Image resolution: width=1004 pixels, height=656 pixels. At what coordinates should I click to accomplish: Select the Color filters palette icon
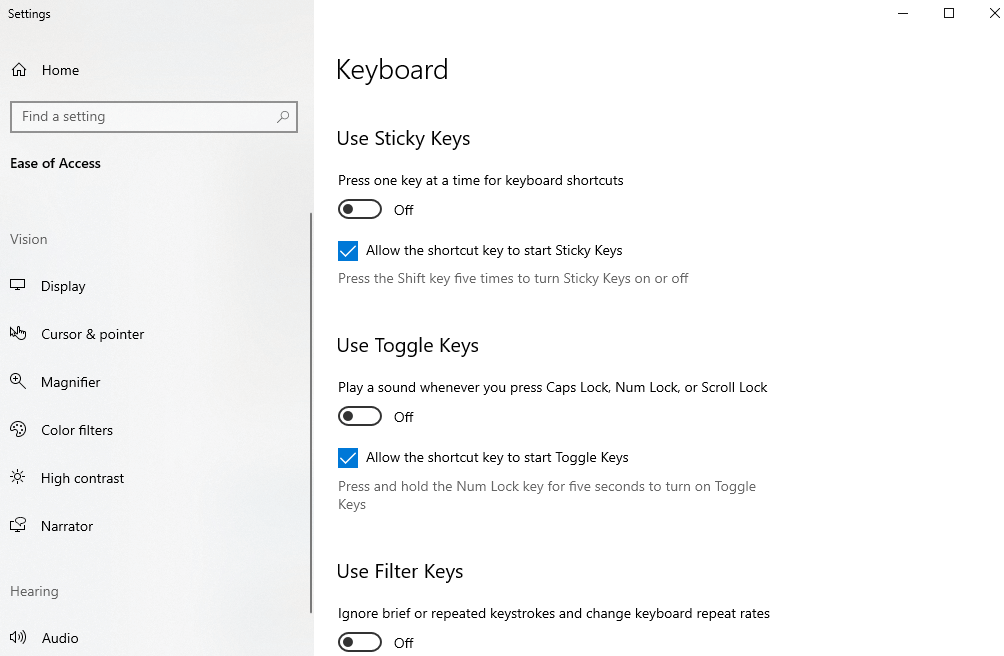point(18,429)
